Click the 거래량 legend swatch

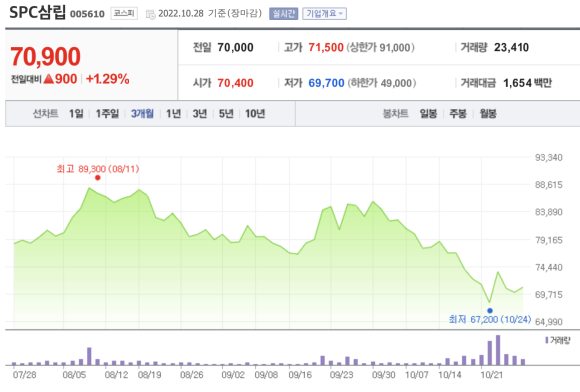pyautogui.click(x=547, y=340)
